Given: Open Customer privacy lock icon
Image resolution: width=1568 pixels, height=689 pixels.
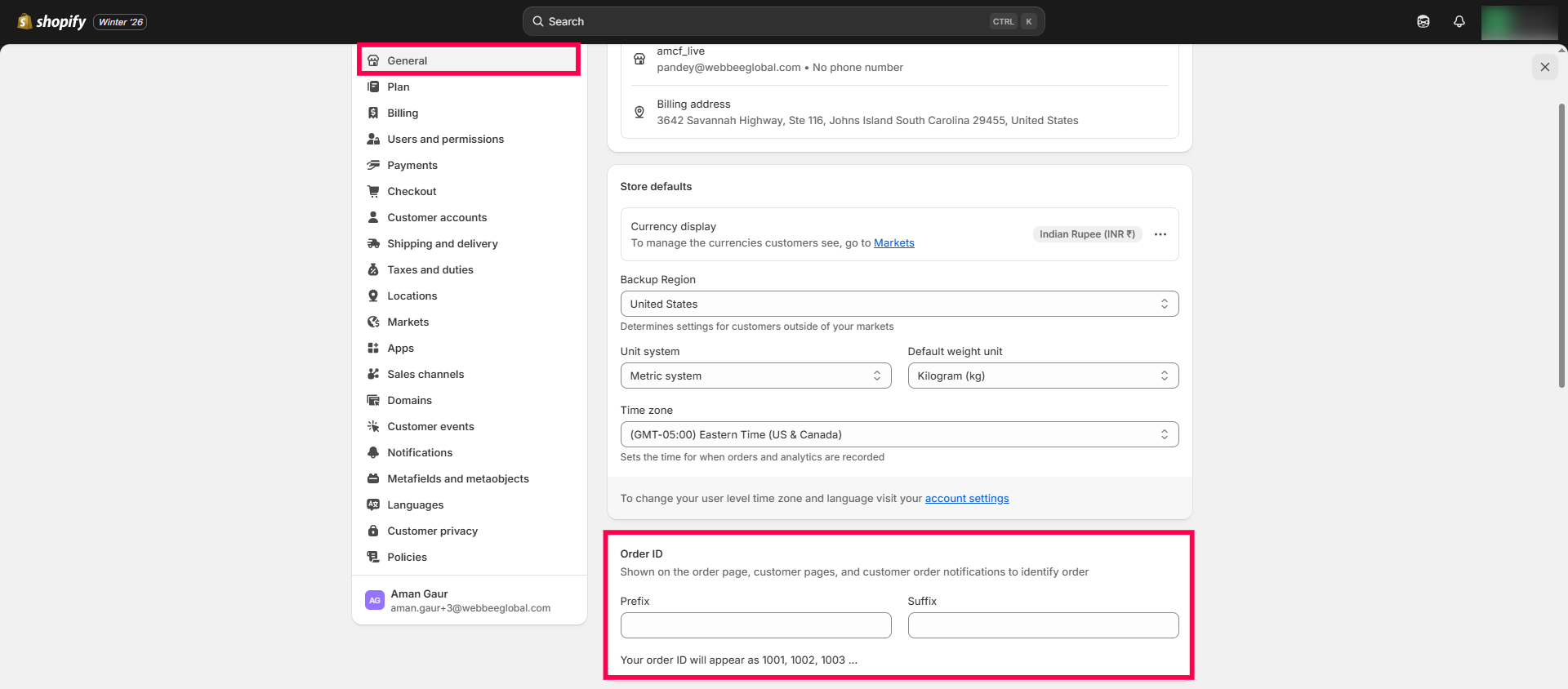Looking at the screenshot, I should tap(373, 531).
